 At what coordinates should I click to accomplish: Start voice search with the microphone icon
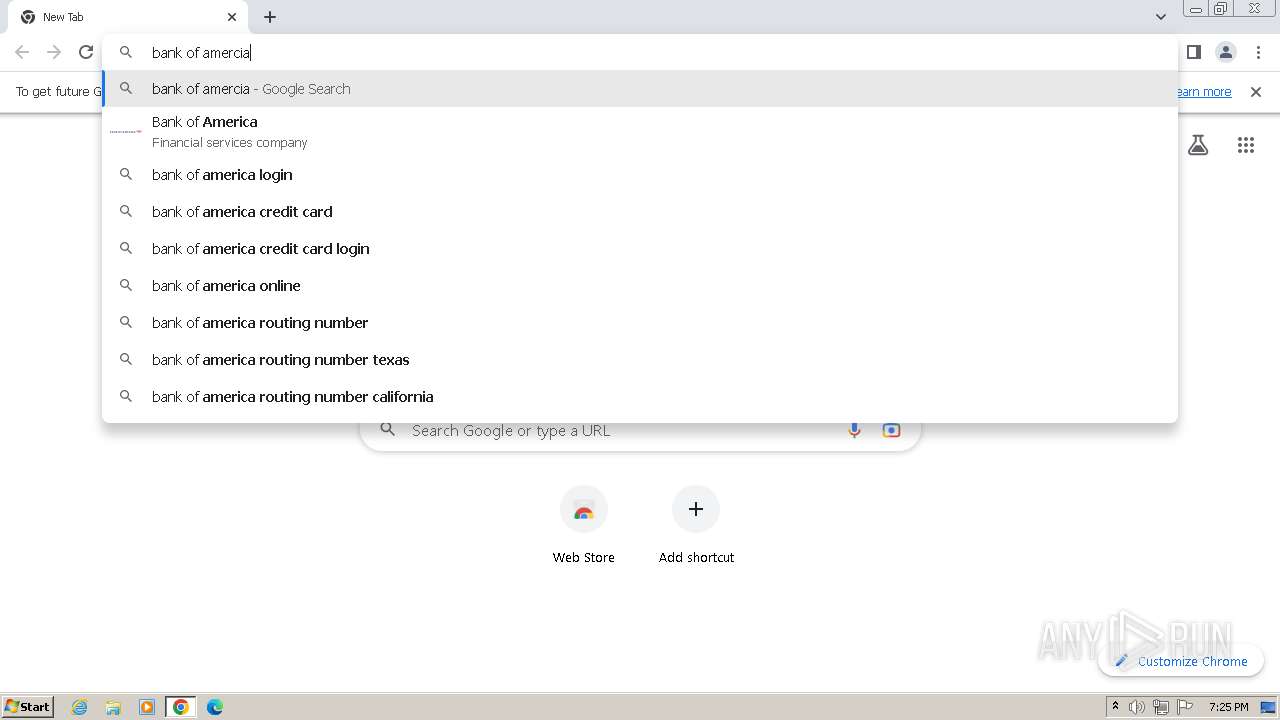click(x=854, y=431)
